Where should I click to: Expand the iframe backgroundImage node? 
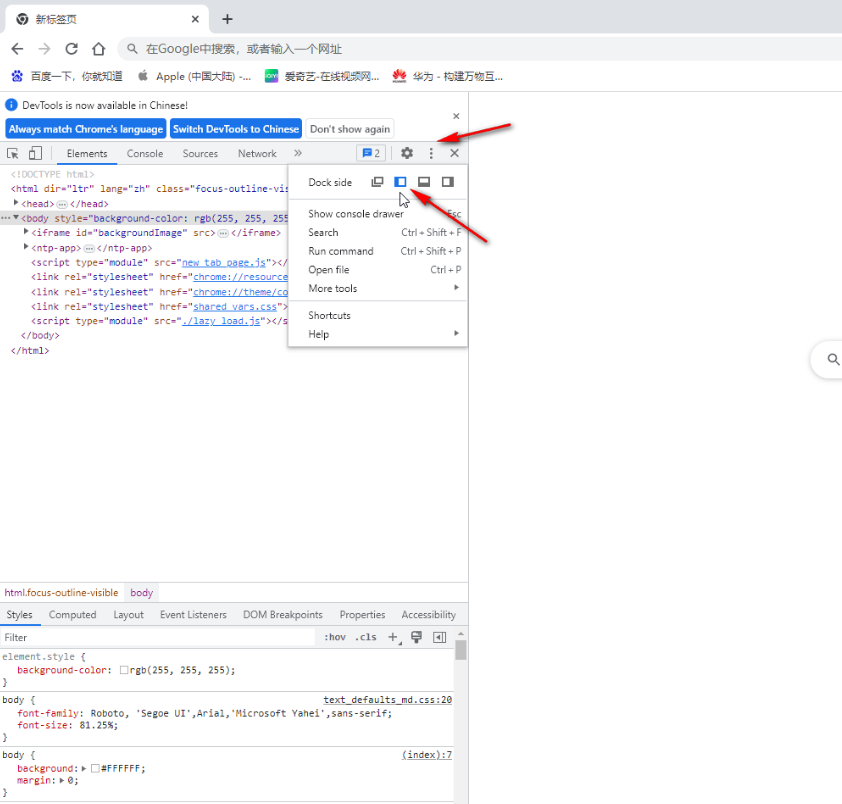[26, 232]
